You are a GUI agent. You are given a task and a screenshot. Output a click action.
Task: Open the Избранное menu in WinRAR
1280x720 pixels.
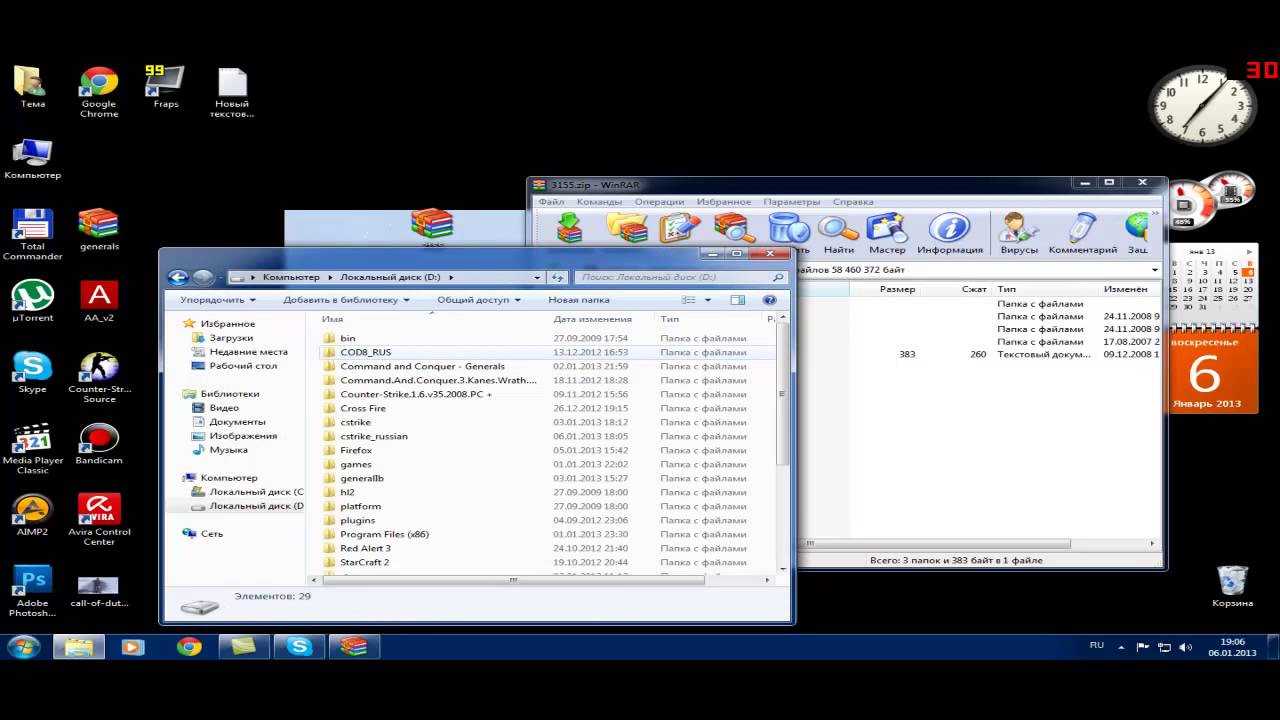(x=724, y=202)
